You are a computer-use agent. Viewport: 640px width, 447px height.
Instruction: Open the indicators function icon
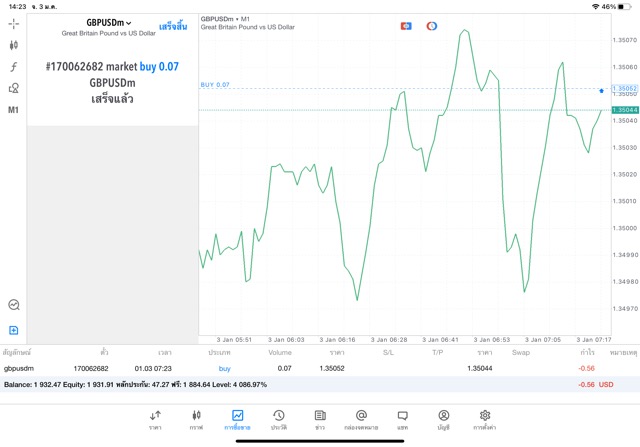click(x=14, y=66)
